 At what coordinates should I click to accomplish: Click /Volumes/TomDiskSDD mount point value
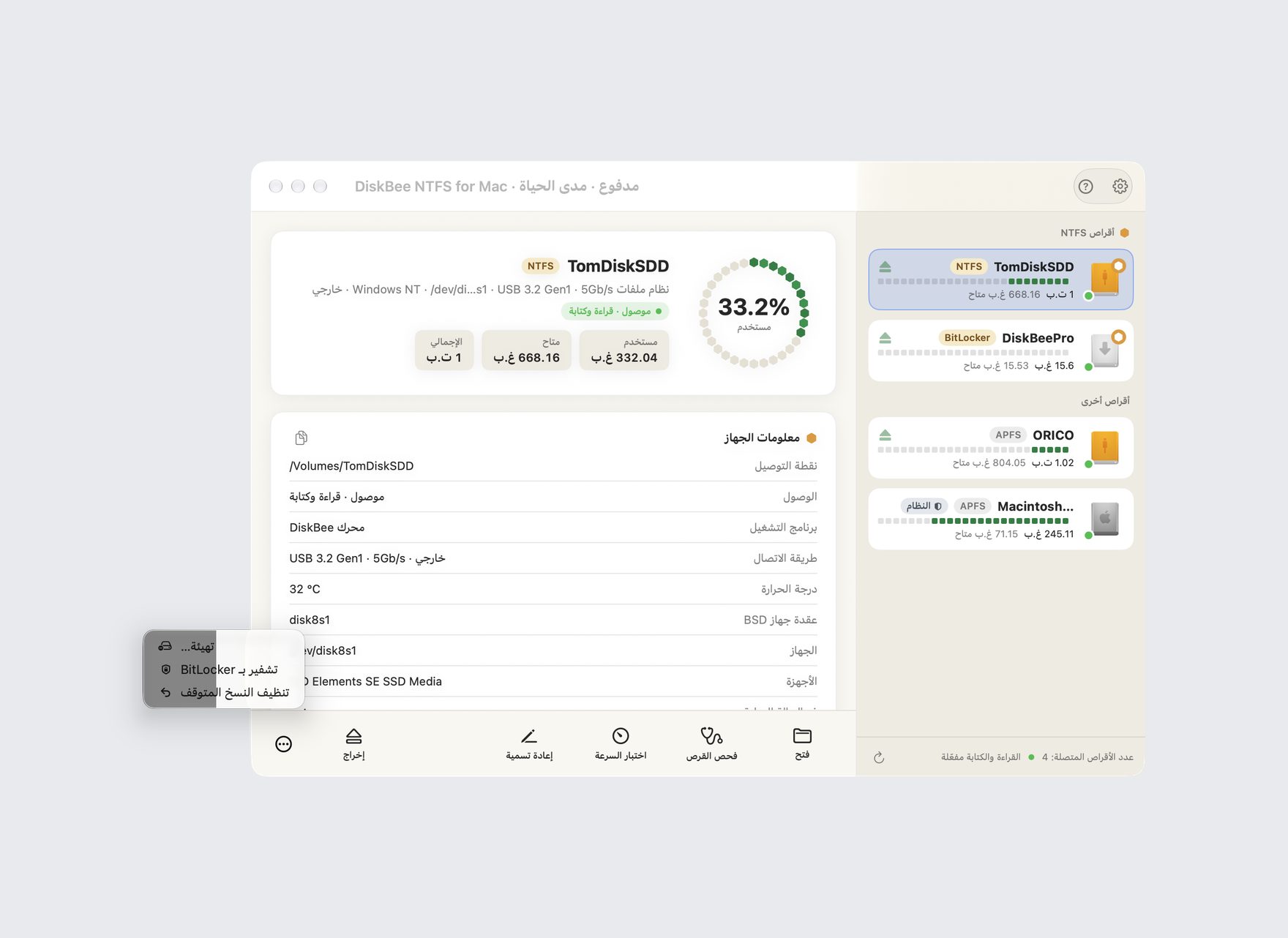351,466
